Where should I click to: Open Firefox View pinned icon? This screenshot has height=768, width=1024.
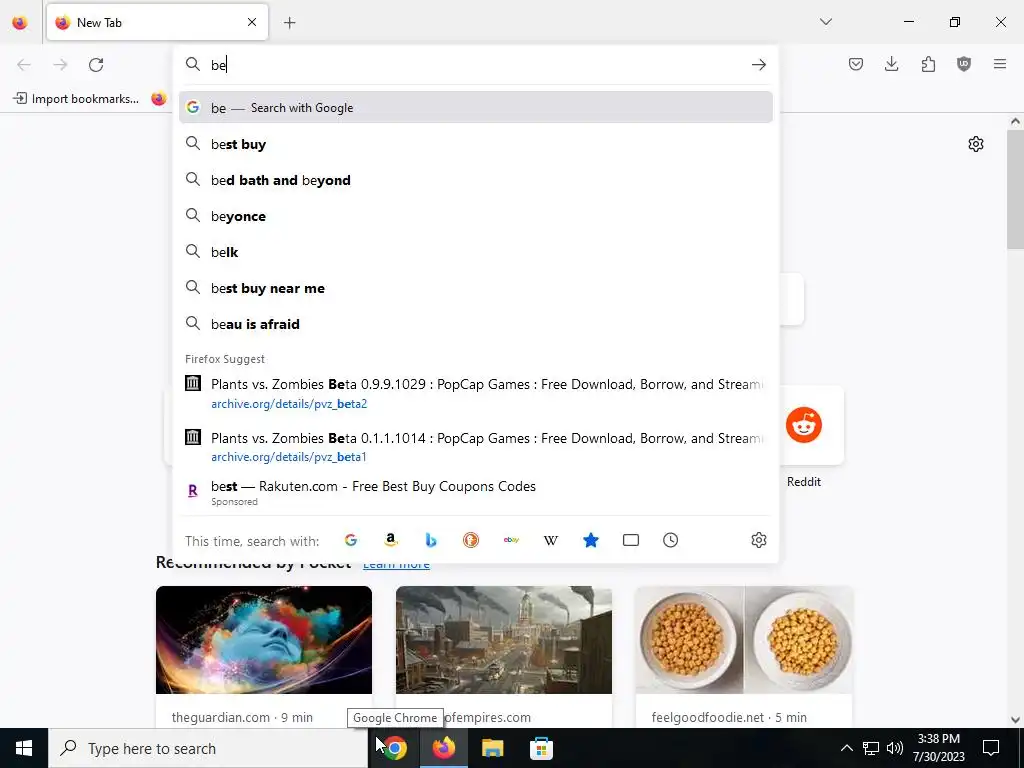point(20,22)
